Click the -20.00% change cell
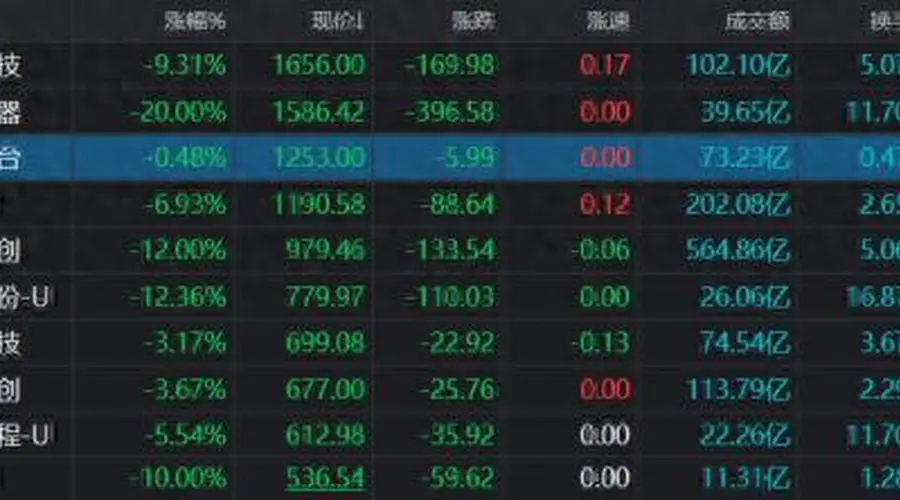The width and height of the screenshot is (900, 500). 179,111
